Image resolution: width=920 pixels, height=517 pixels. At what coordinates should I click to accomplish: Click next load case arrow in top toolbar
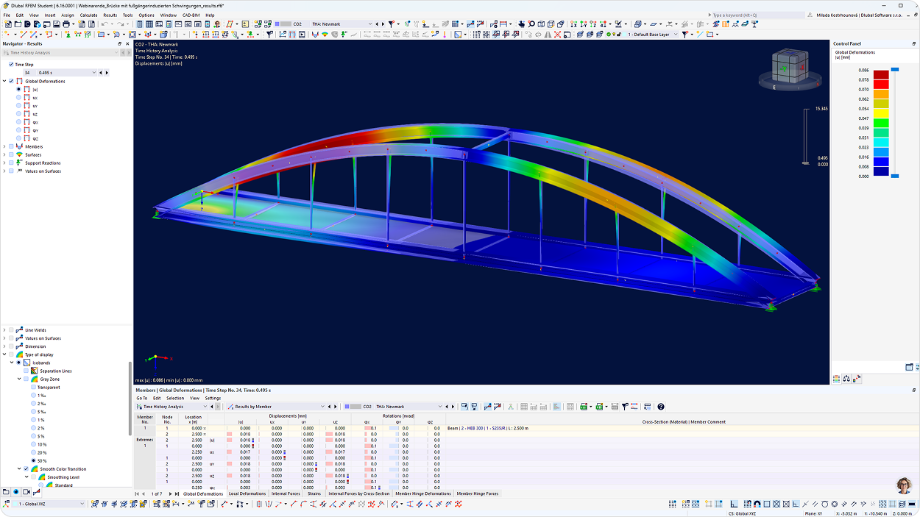tap(383, 24)
